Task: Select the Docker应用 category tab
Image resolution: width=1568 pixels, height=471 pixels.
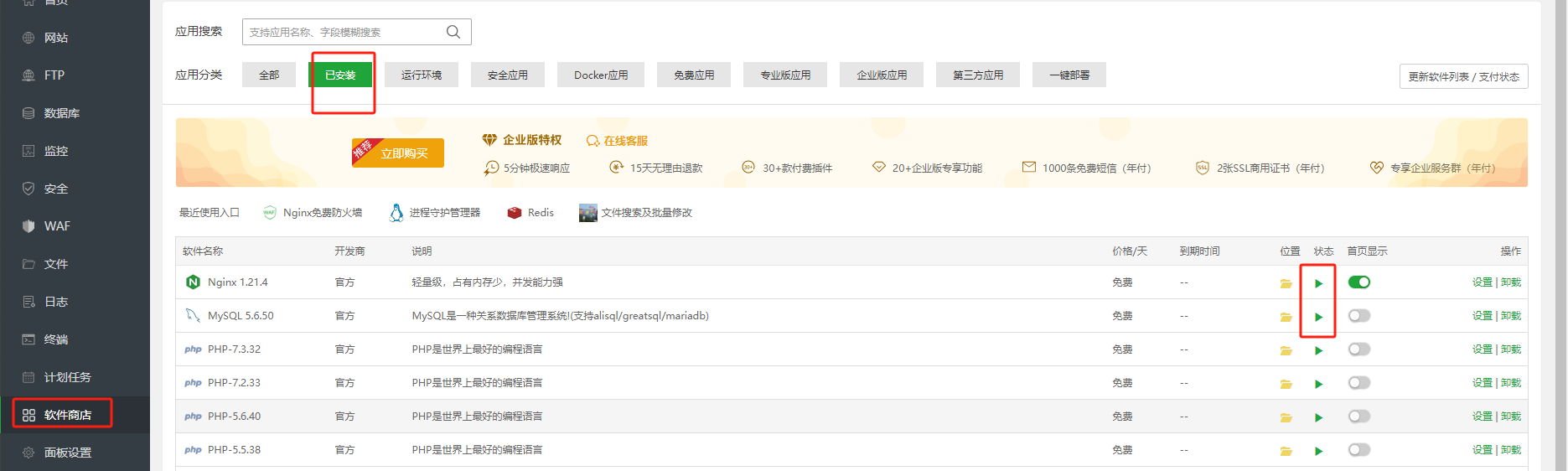Action: (600, 75)
